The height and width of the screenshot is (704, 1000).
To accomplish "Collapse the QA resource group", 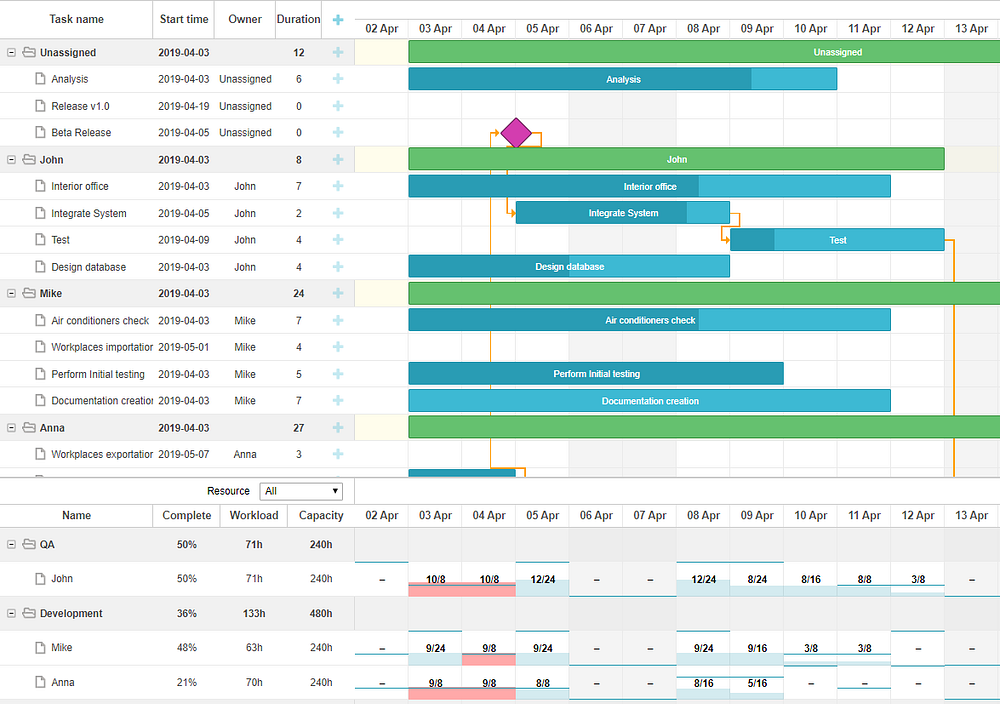I will point(11,545).
